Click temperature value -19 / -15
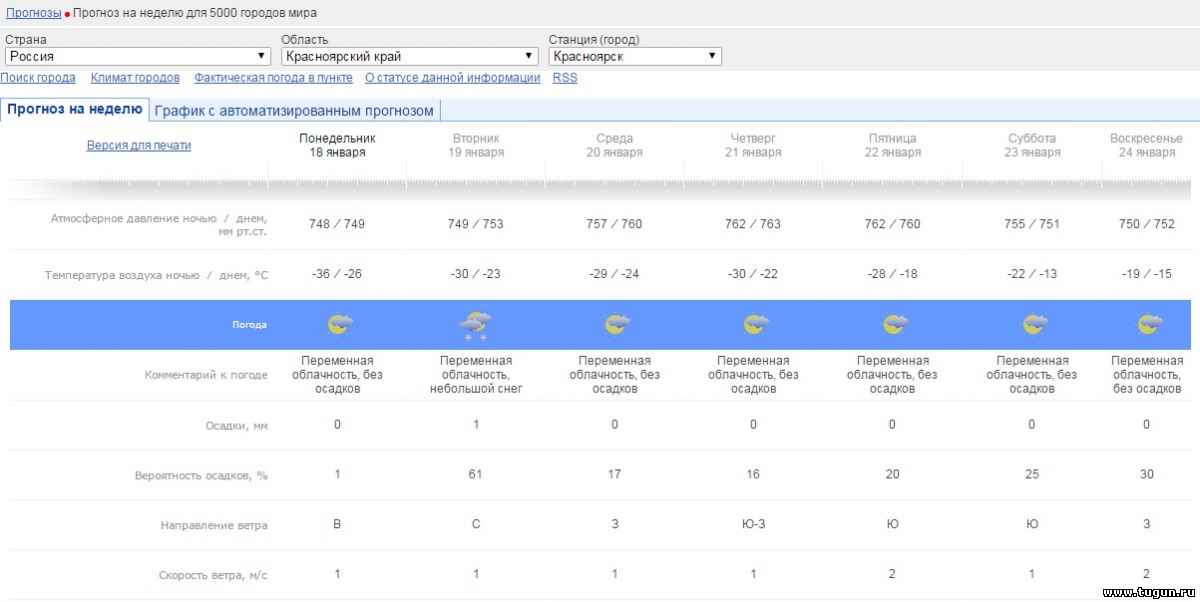Image resolution: width=1200 pixels, height=602 pixels. [x=1147, y=274]
